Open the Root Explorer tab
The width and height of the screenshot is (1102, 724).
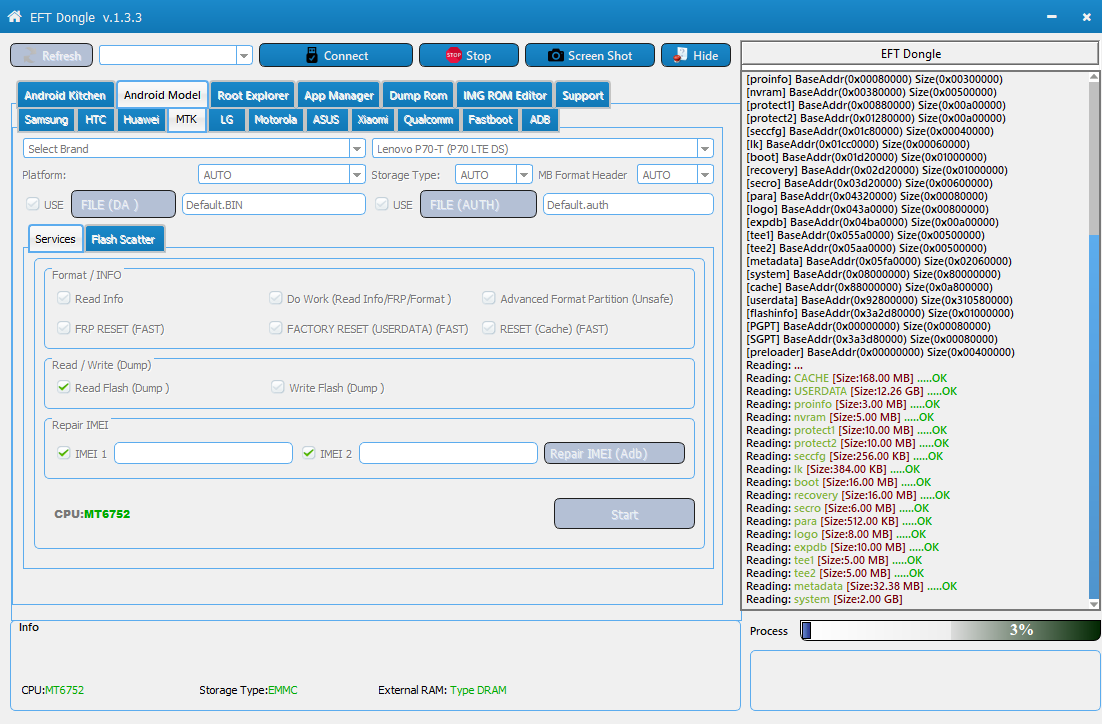(253, 96)
